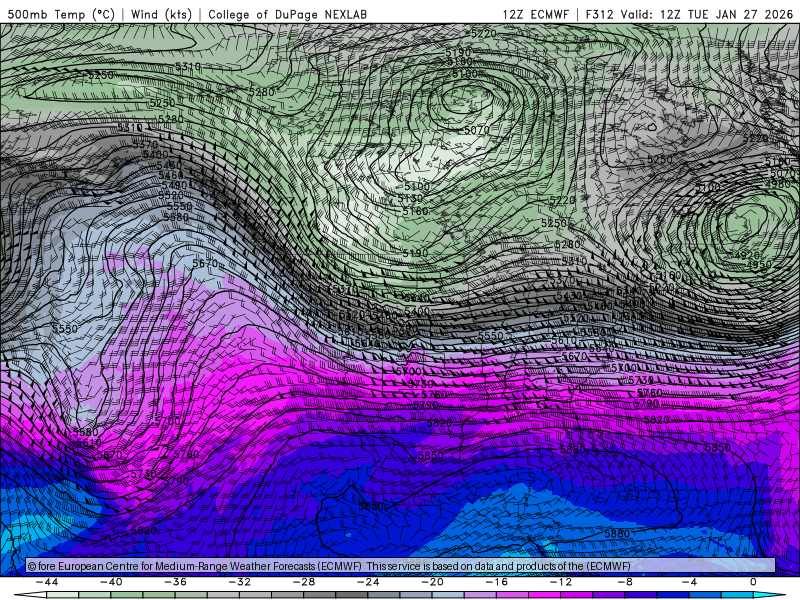Click the "4950" height contour label
This screenshot has width=800, height=600.
(759, 265)
